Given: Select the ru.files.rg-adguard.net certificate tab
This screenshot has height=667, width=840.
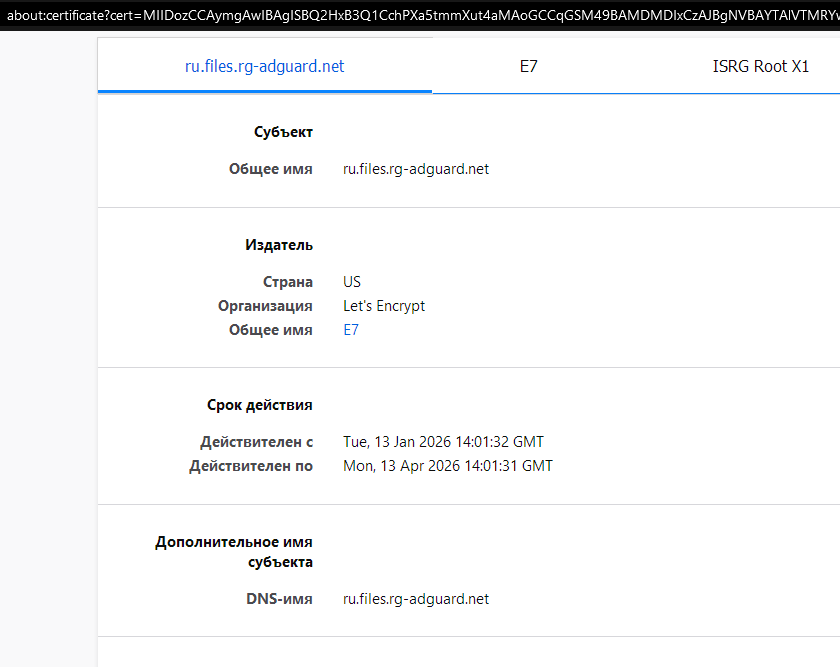Looking at the screenshot, I should (265, 67).
